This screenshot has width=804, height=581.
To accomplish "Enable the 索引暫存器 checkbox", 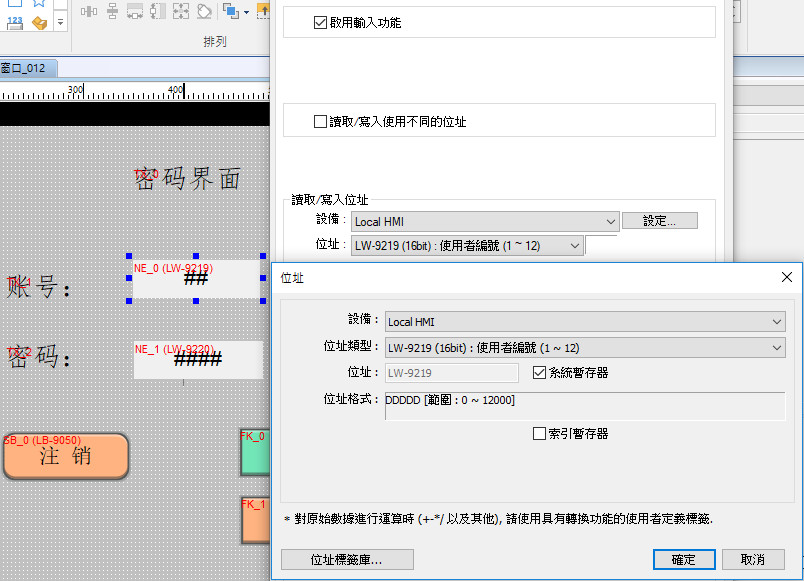I will click(540, 434).
